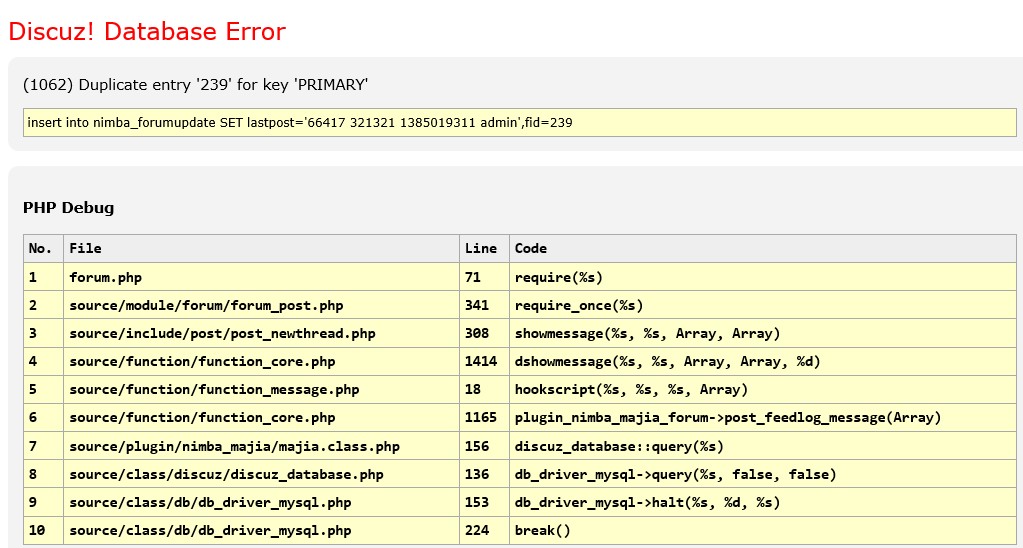Click the break() code cell

[x=542, y=530]
